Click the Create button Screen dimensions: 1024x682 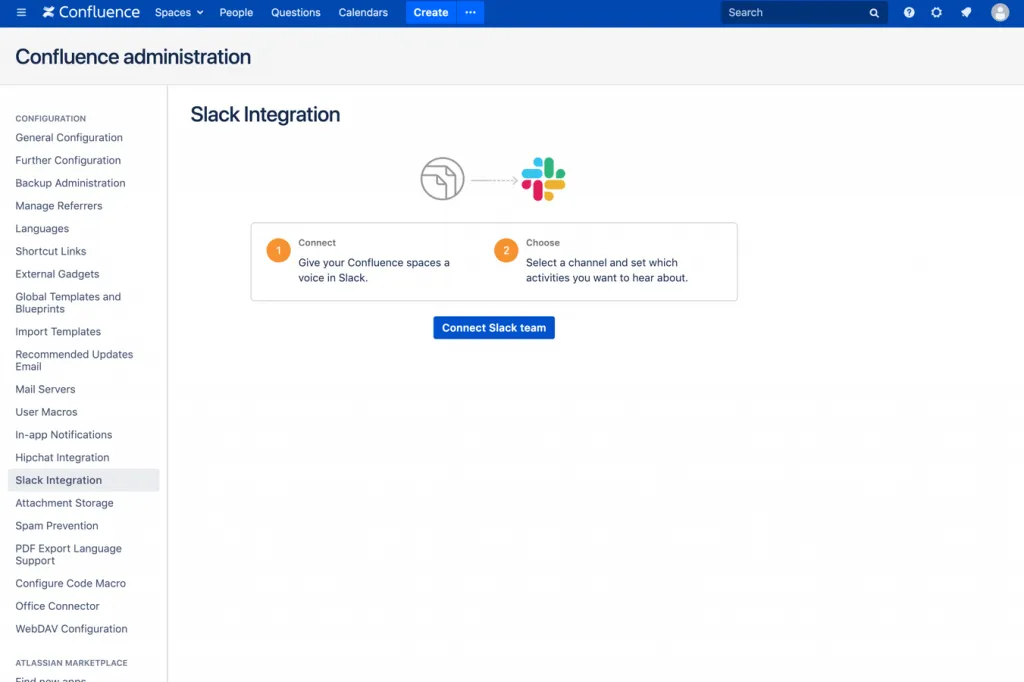[431, 12]
